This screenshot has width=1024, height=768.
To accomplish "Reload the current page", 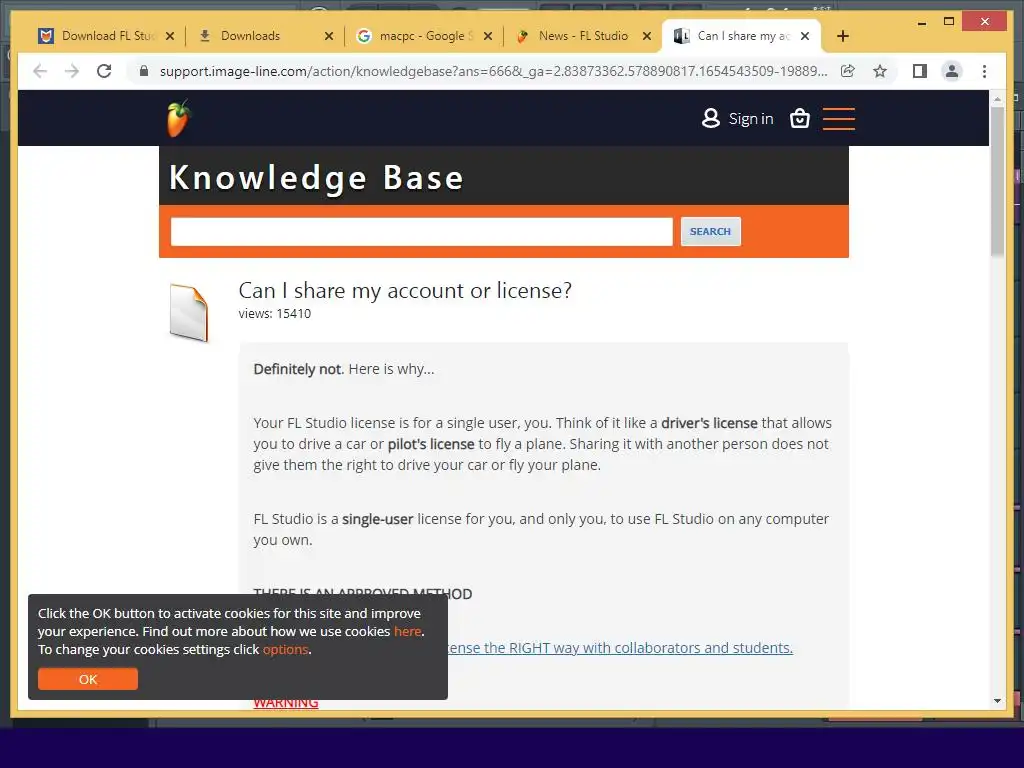I will click(x=104, y=71).
